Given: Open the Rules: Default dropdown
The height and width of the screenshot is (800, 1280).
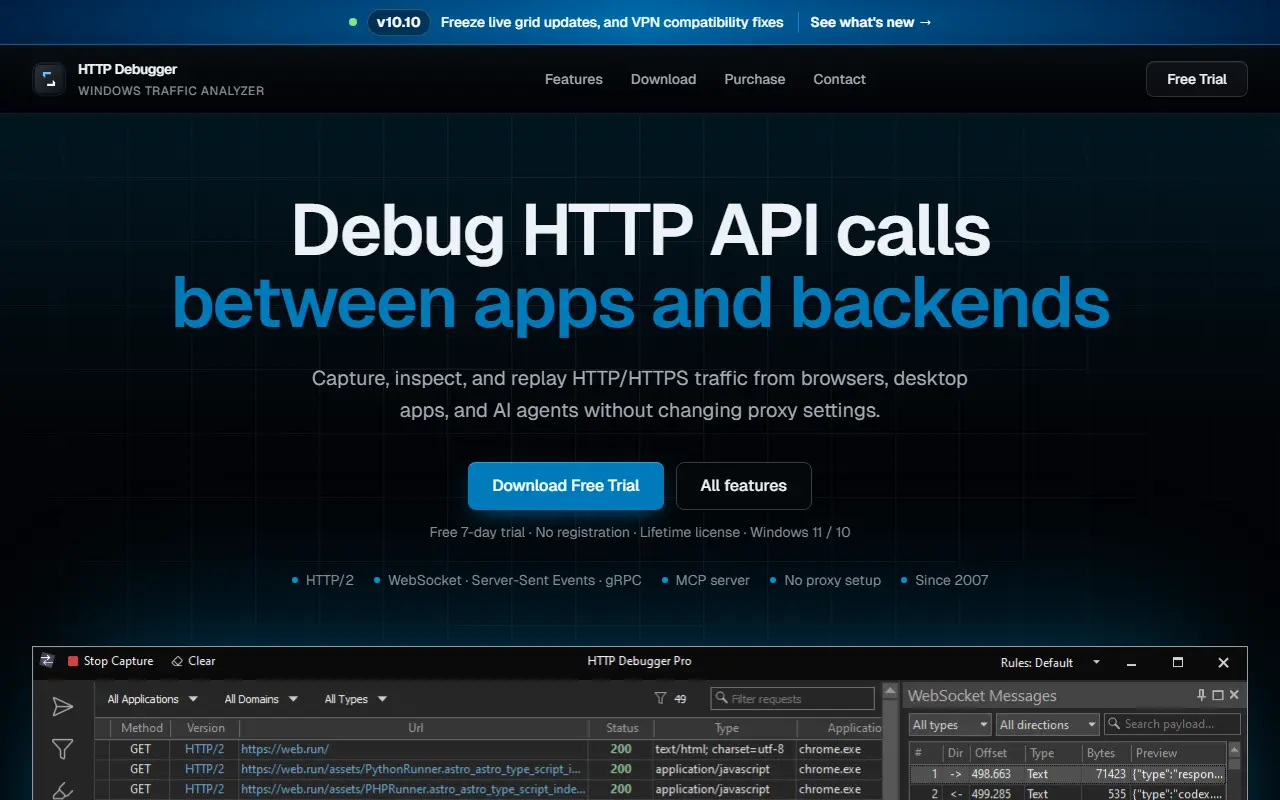Looking at the screenshot, I should coord(1050,662).
